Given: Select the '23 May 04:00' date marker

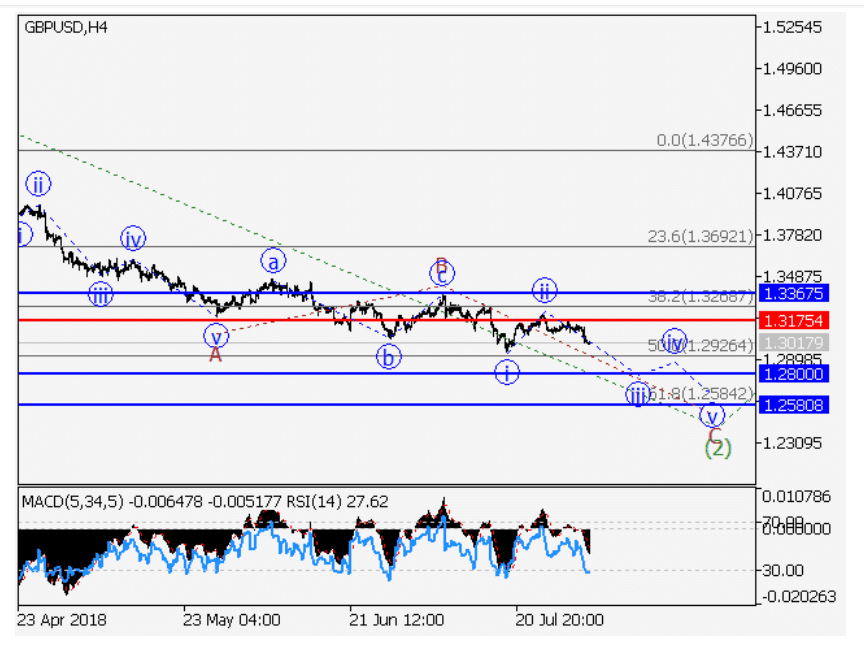Looking at the screenshot, I should click(231, 620).
